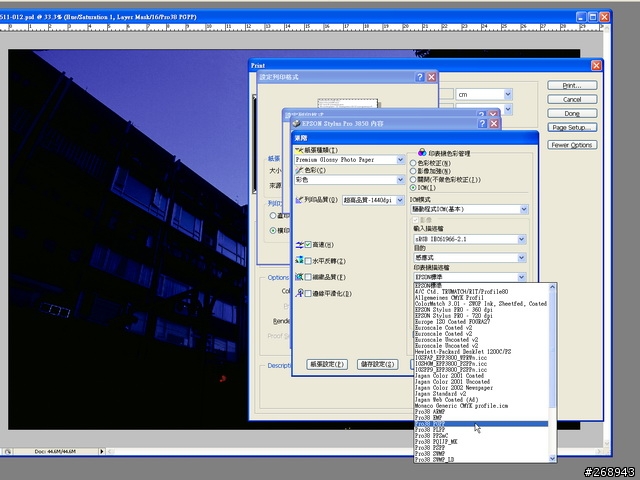Select Monaco Generic CMYK profile.icm
Image resolution: width=640 pixels, height=480 pixels.
pyautogui.click(x=481, y=406)
